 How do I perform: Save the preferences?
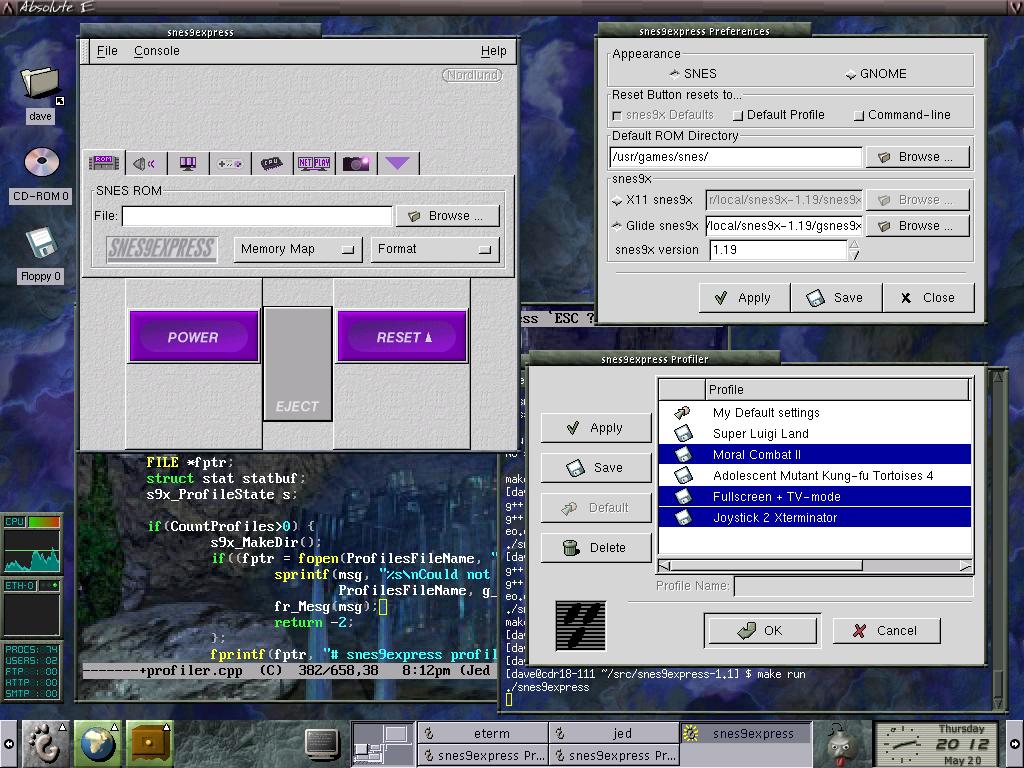[x=836, y=298]
